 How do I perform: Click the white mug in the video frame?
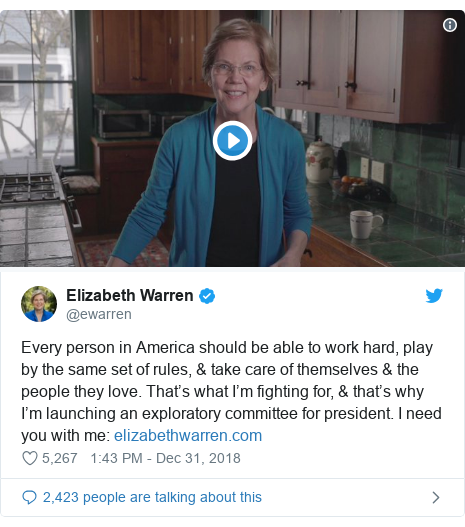366,224
